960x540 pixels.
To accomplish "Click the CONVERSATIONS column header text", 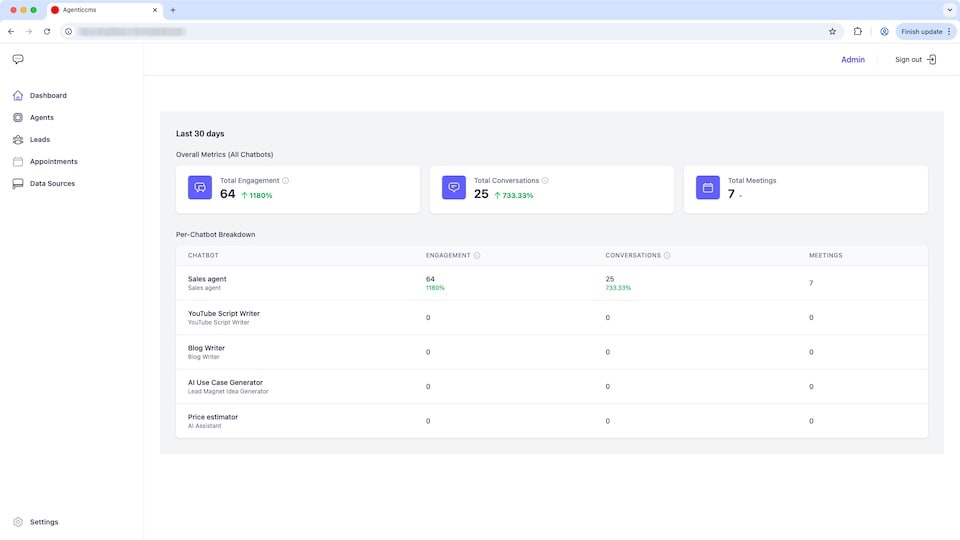I will point(633,255).
